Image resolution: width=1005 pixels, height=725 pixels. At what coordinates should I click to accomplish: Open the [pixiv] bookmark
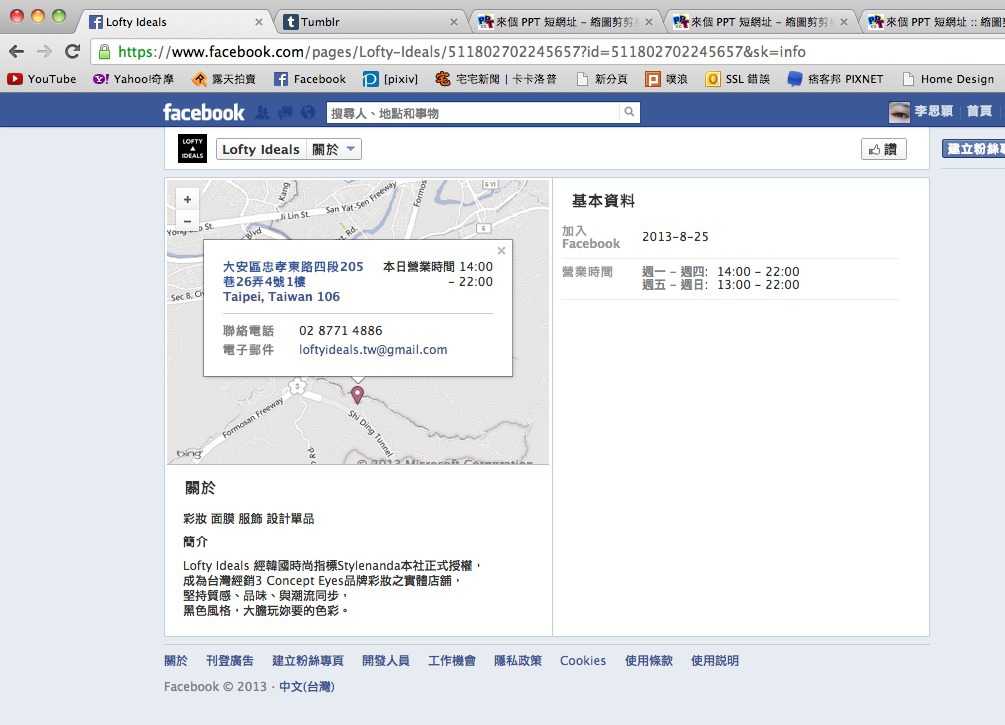coord(390,79)
